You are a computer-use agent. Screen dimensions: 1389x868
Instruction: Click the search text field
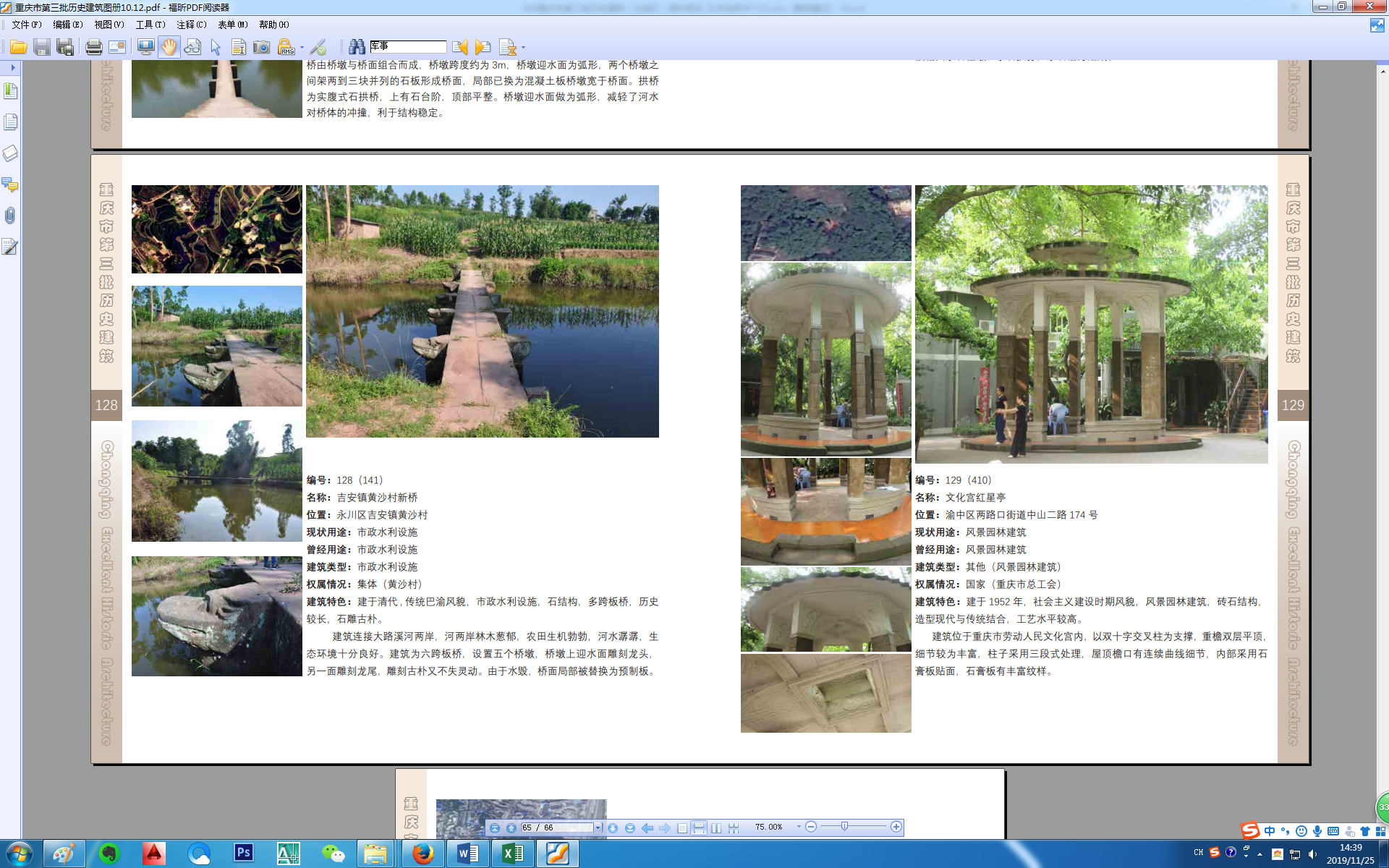point(408,46)
